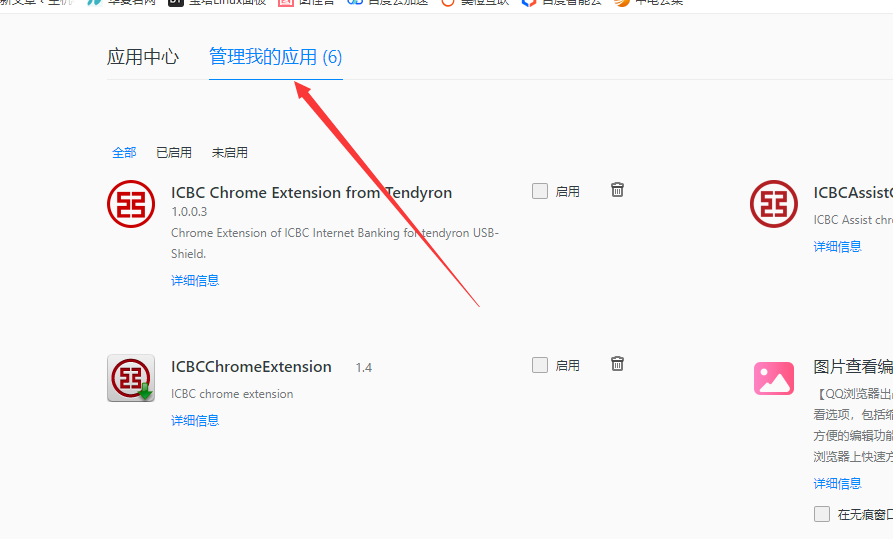893x539 pixels.
Task: Open 详细信息 link under ICBCChromeExtension
Action: click(x=195, y=420)
